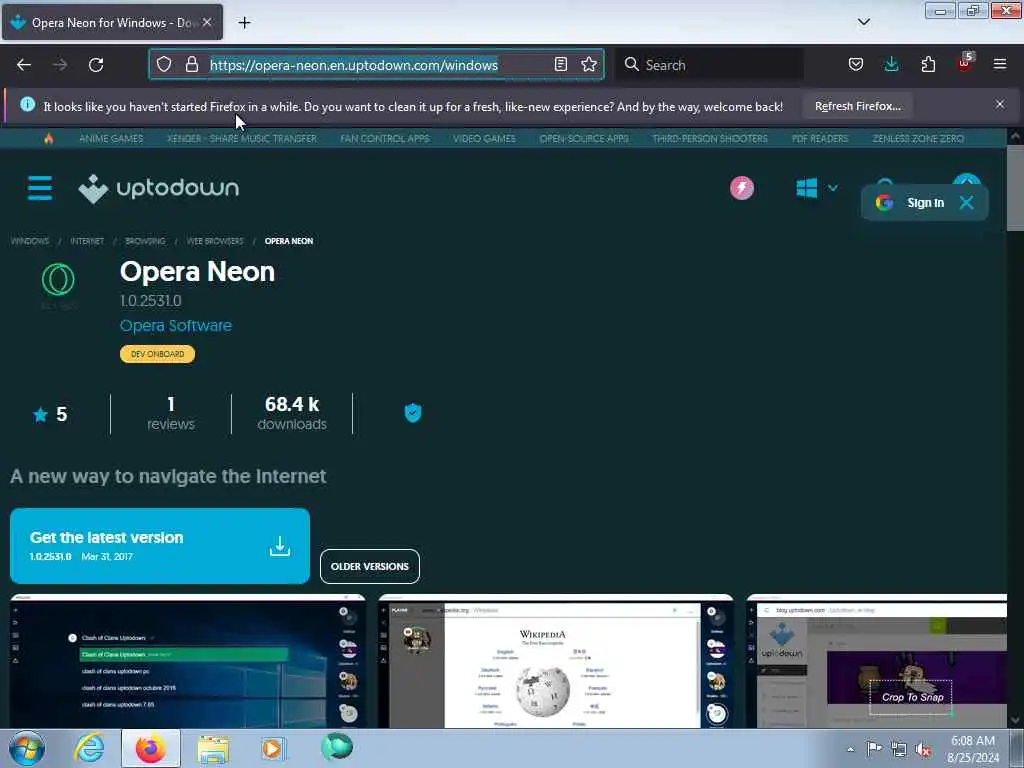Click the trending flame icon
The image size is (1024, 768).
point(49,138)
